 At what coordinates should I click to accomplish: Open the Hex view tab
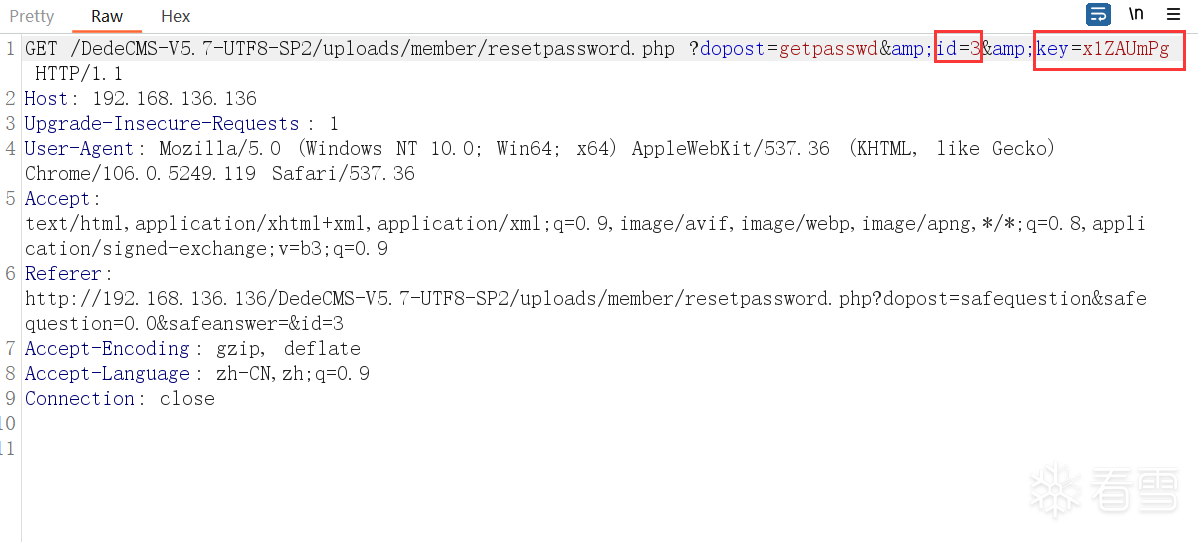(x=176, y=16)
